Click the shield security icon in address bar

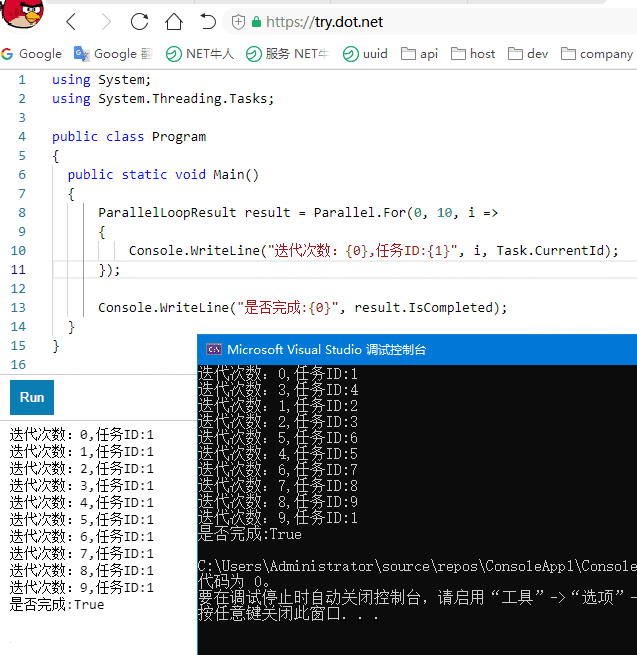238,22
